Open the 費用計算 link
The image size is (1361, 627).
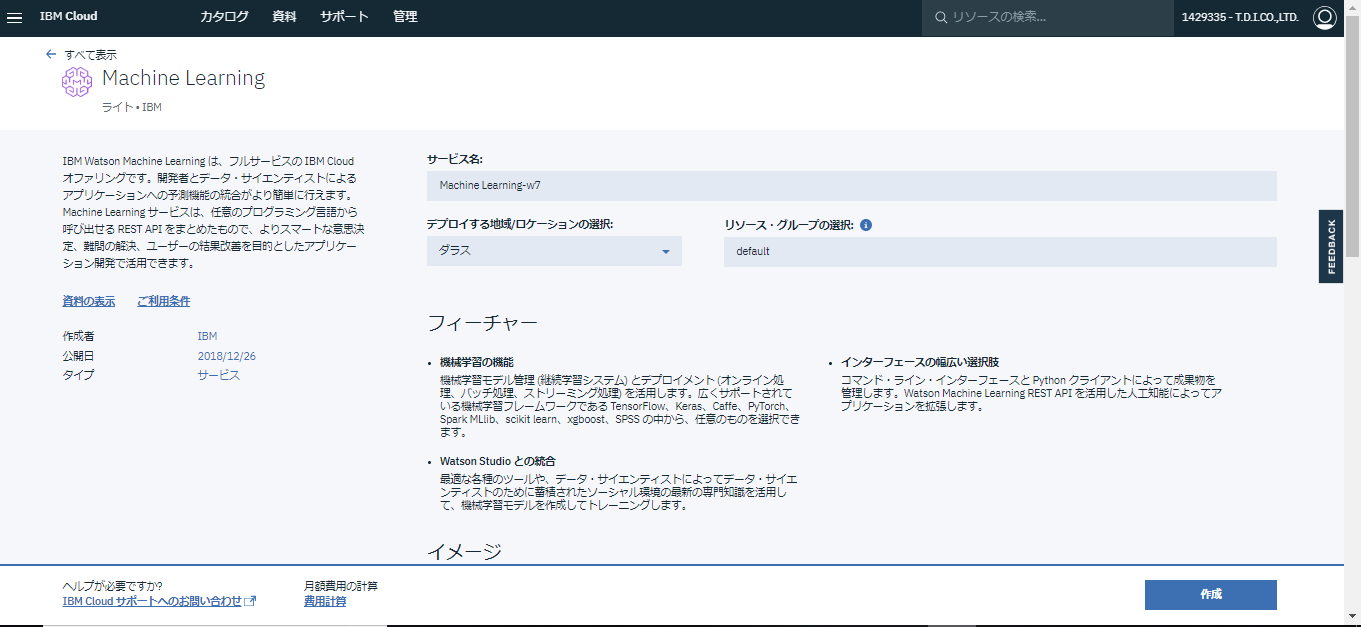(325, 601)
